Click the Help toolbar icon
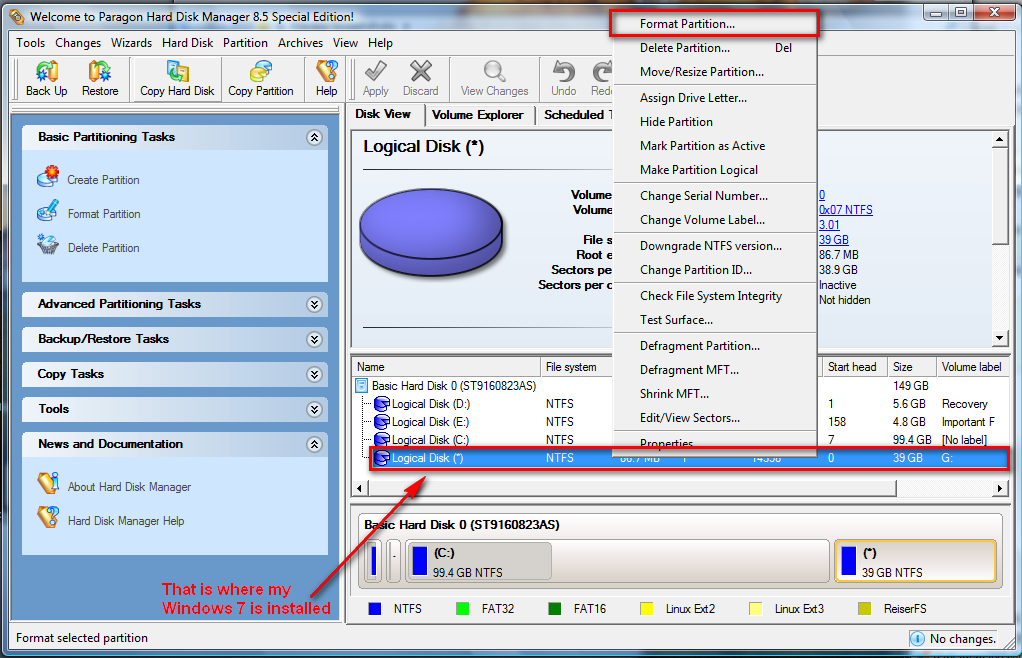1022x658 pixels. 326,79
